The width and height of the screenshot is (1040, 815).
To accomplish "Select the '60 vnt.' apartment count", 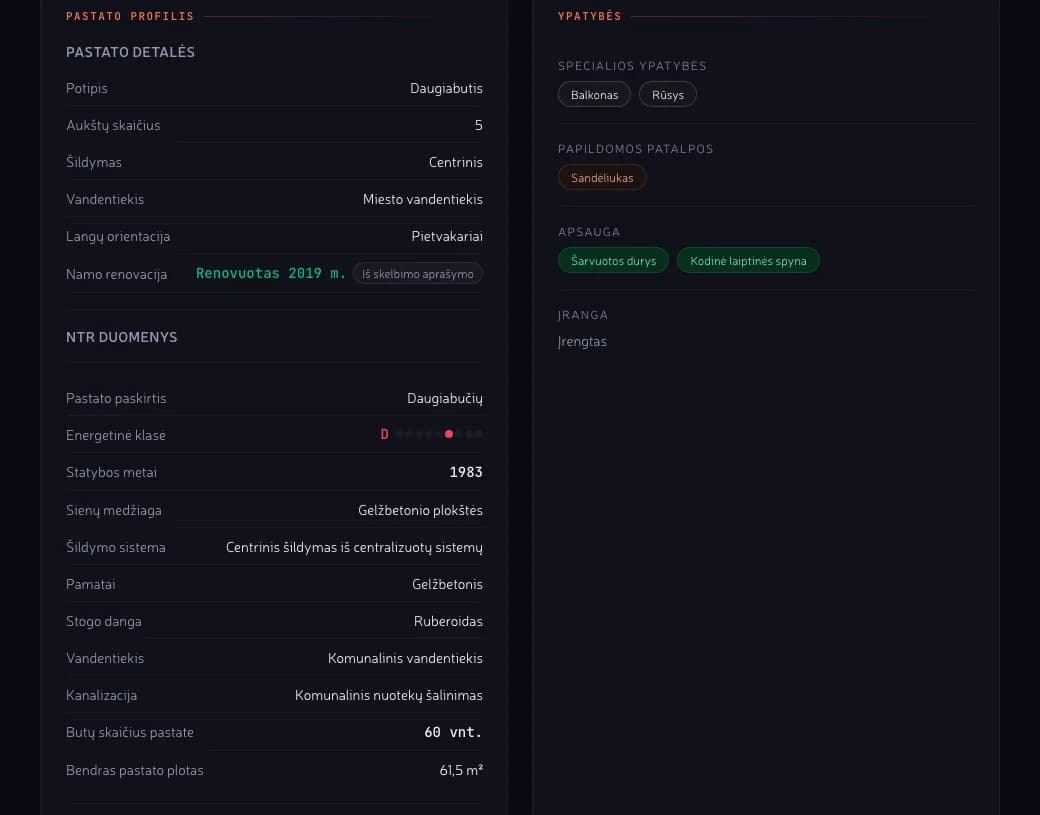I will [453, 732].
